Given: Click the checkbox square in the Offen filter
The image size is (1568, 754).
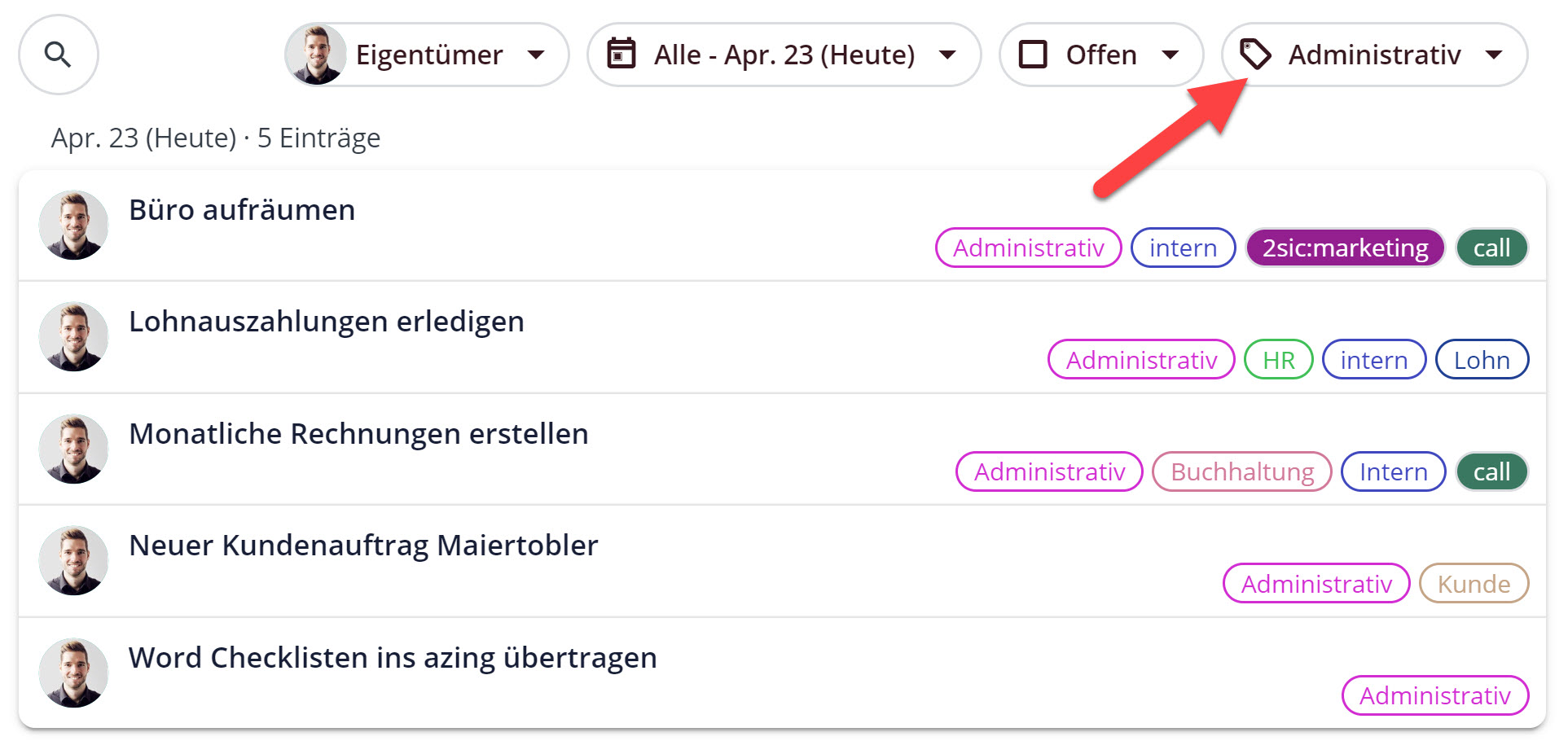Looking at the screenshot, I should click(1034, 55).
